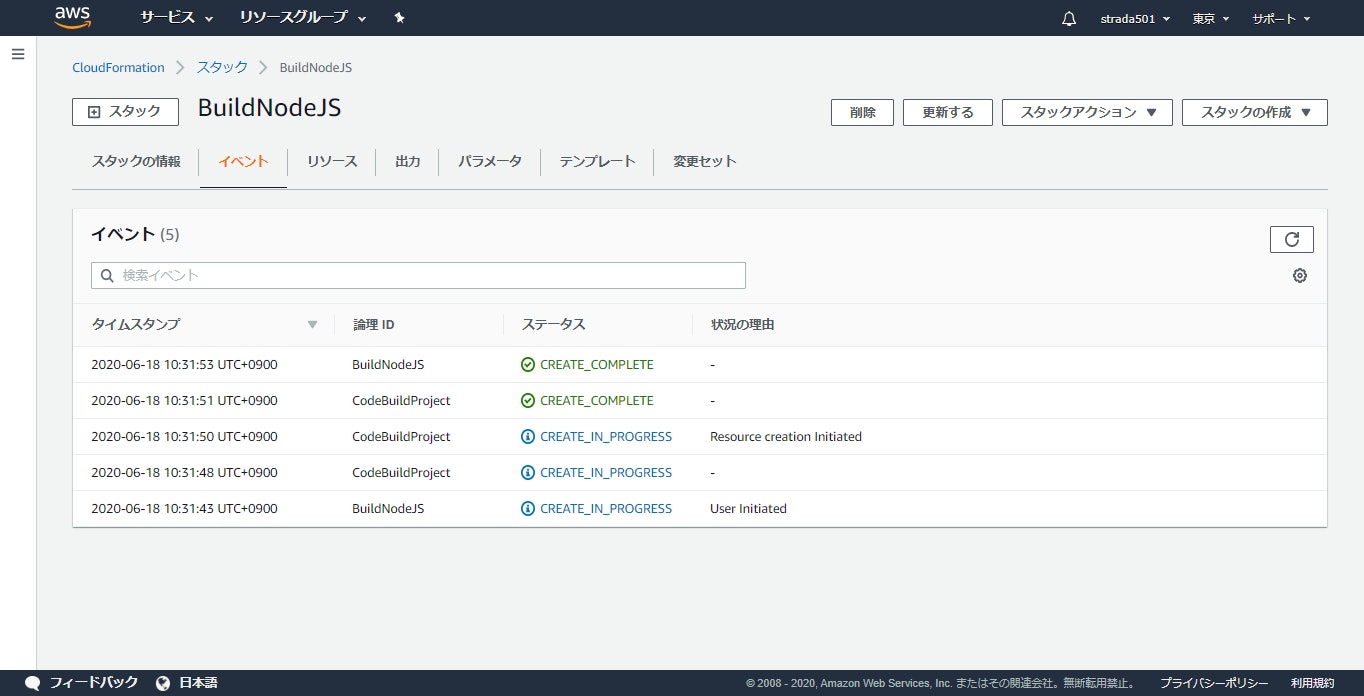Click the 削除 button to delete the stack

coord(861,112)
